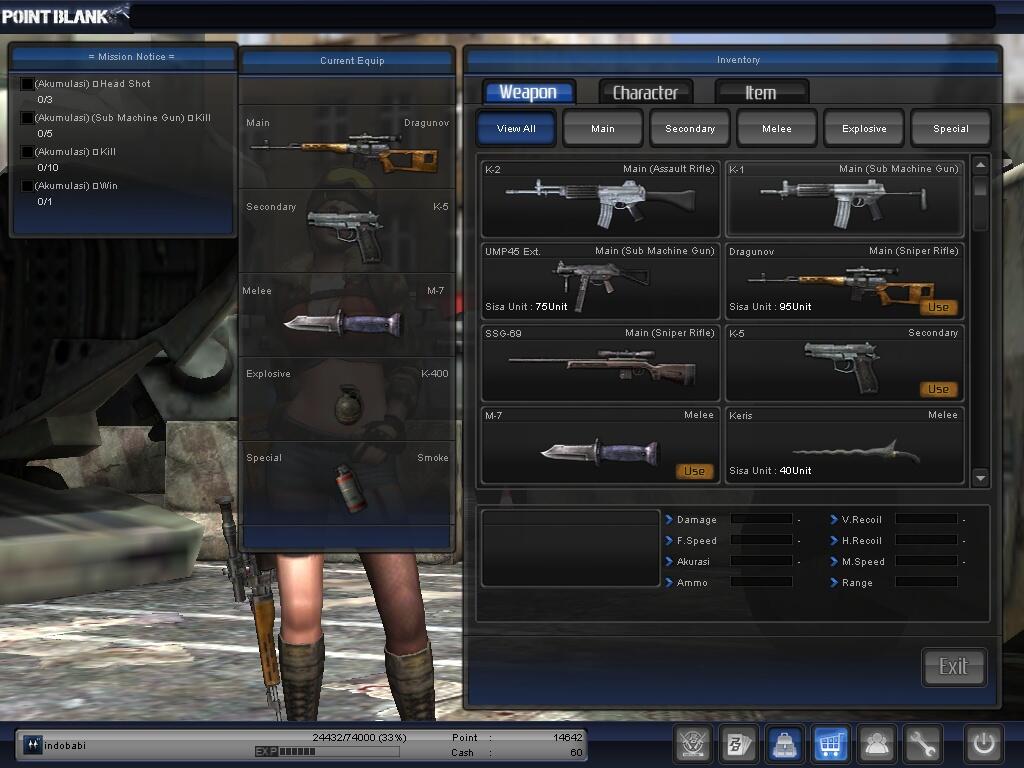Viewport: 1024px width, 768px height.
Task: Click the H.Recoil stat label
Action: pyautogui.click(x=861, y=541)
